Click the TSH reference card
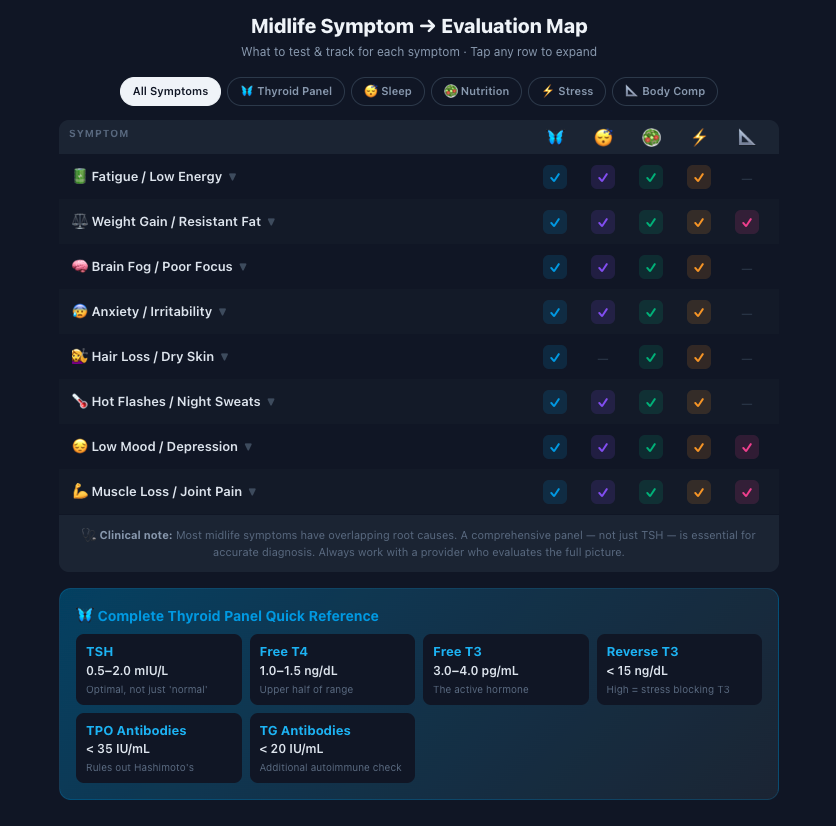 click(159, 669)
